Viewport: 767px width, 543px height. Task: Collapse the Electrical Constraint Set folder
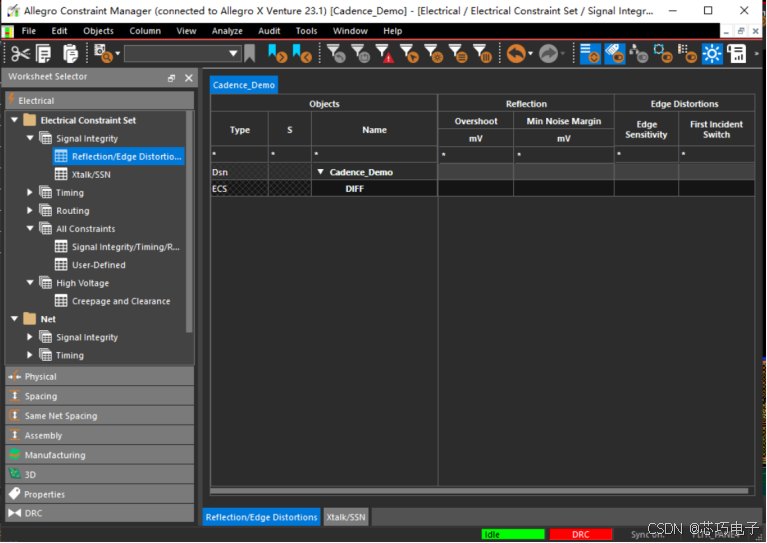coord(14,120)
